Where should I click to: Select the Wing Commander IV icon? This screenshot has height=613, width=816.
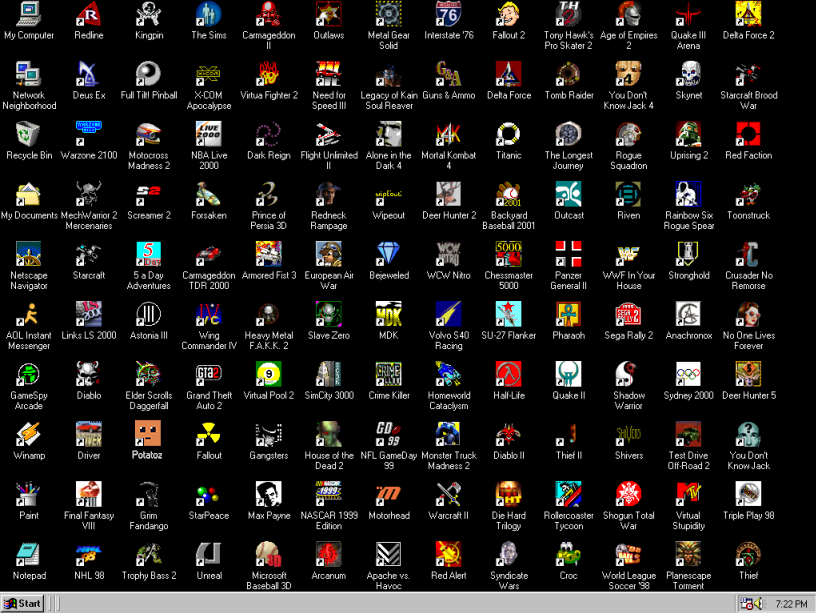click(x=209, y=314)
